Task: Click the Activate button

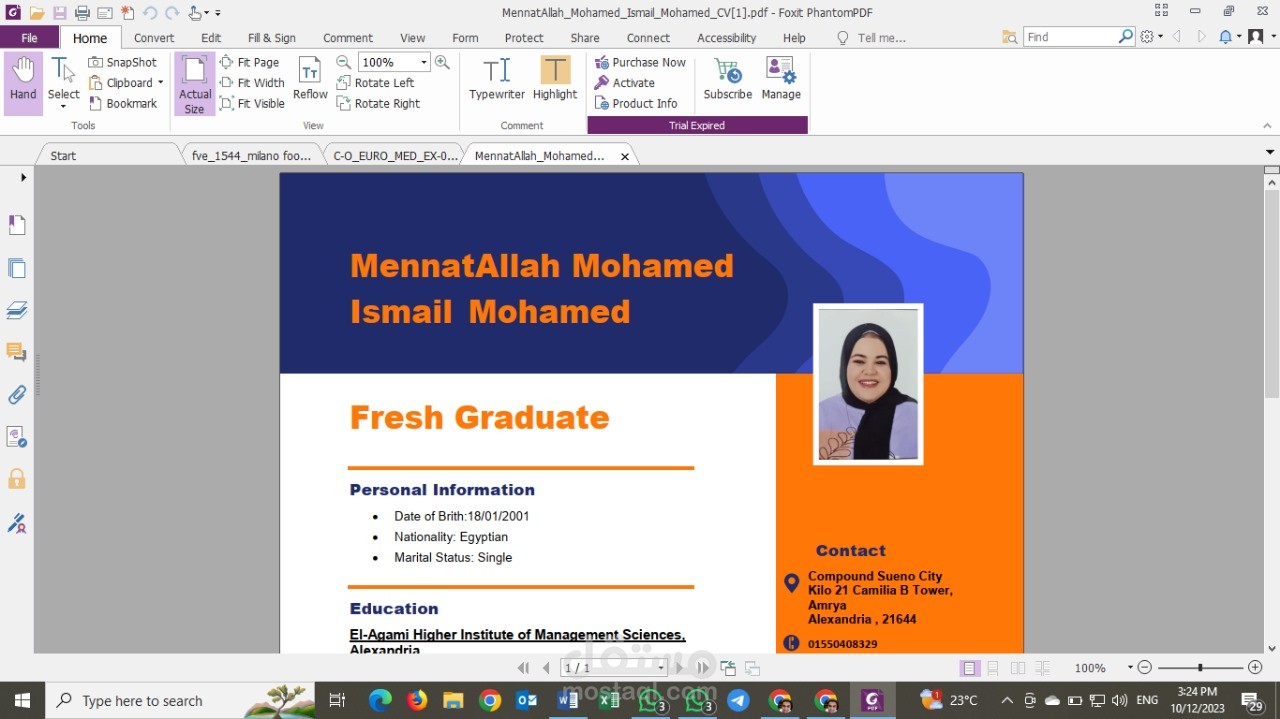Action: click(x=625, y=83)
